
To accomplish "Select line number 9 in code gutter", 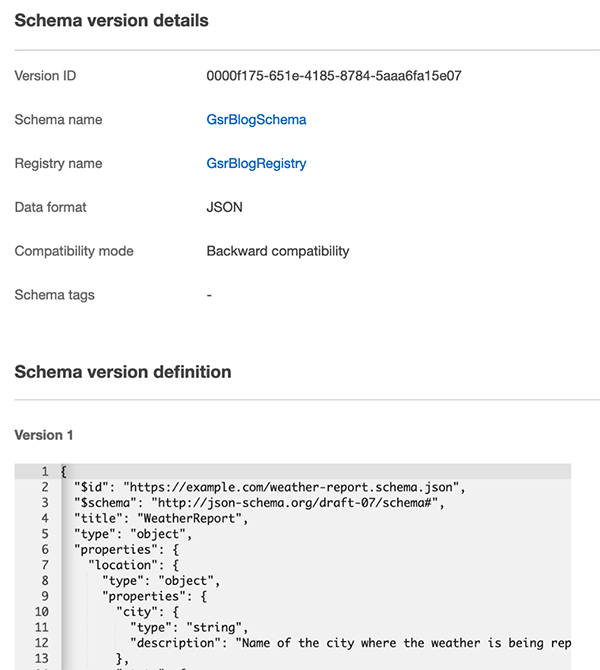I will point(45,597).
